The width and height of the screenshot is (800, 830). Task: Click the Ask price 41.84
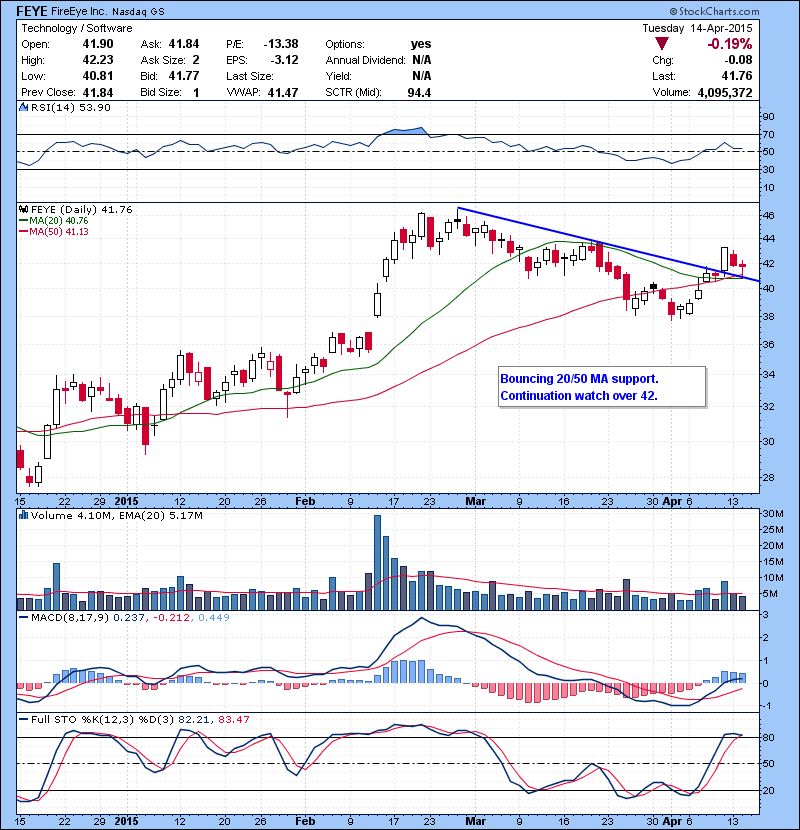coord(184,44)
